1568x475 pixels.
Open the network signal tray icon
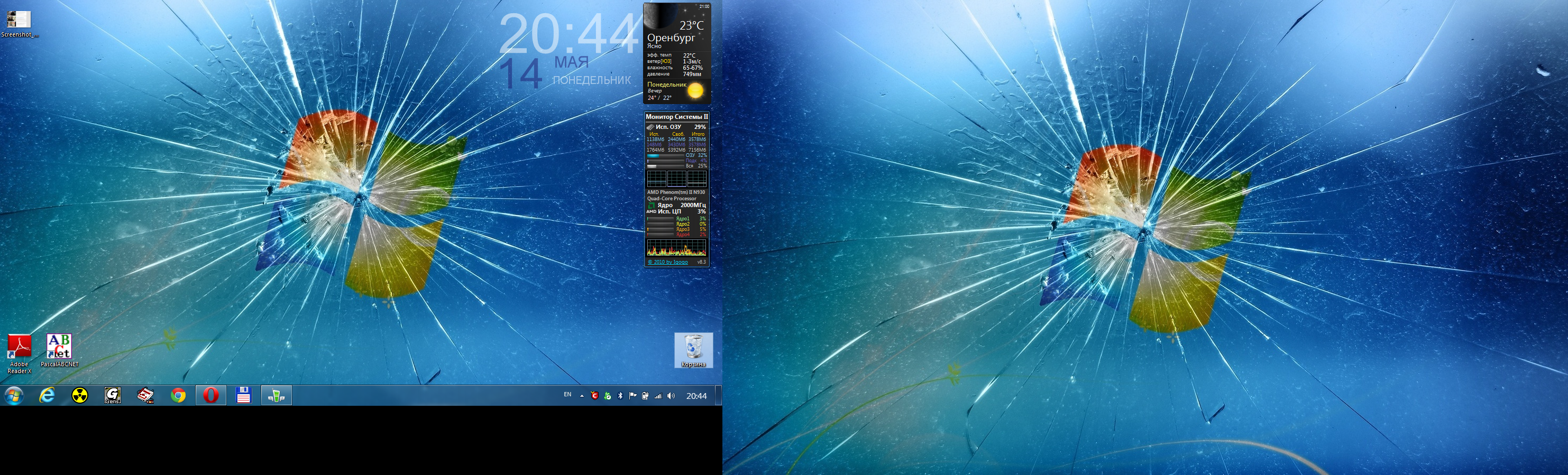[x=658, y=396]
